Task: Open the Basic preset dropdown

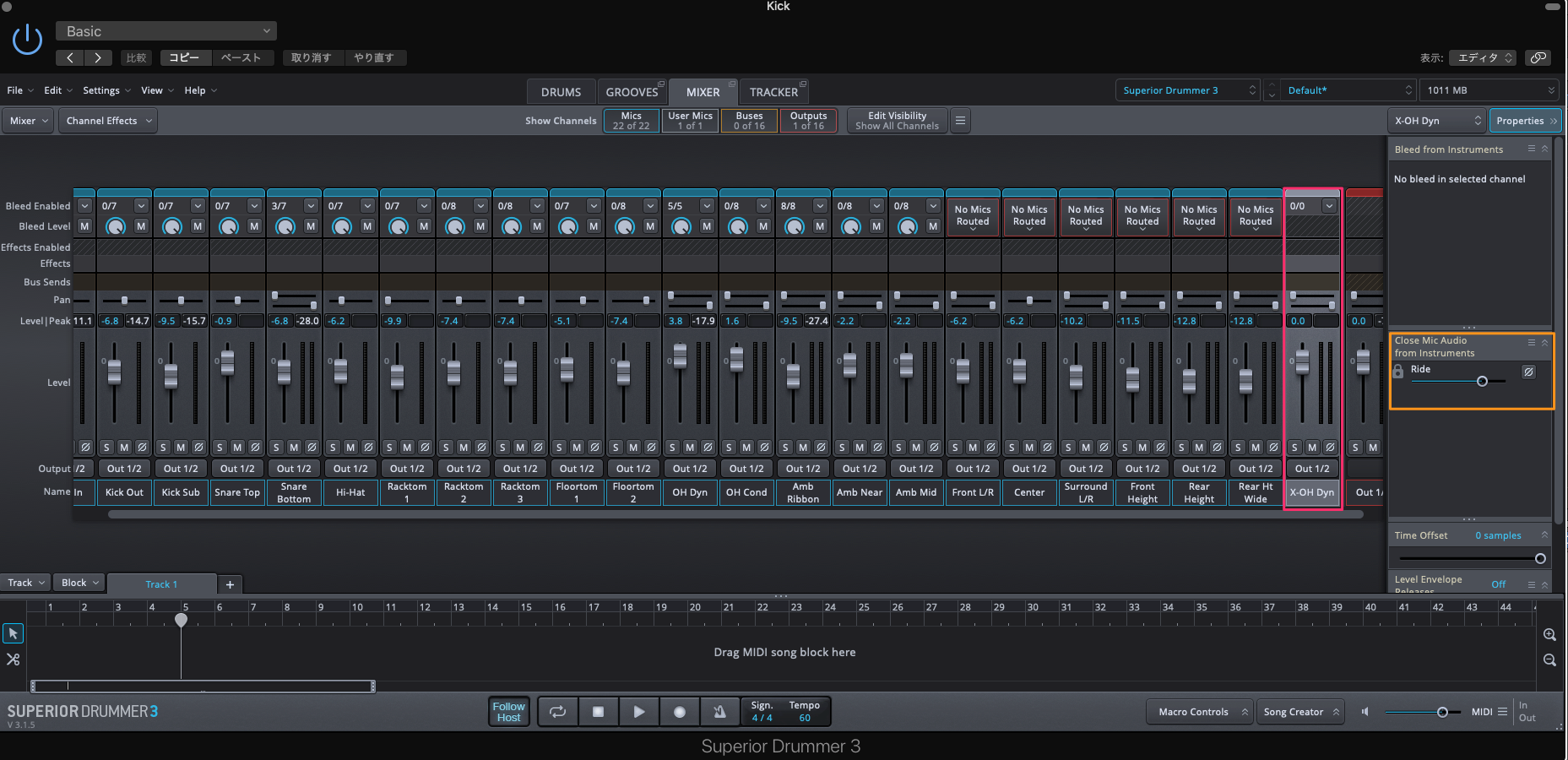Action: pos(166,31)
